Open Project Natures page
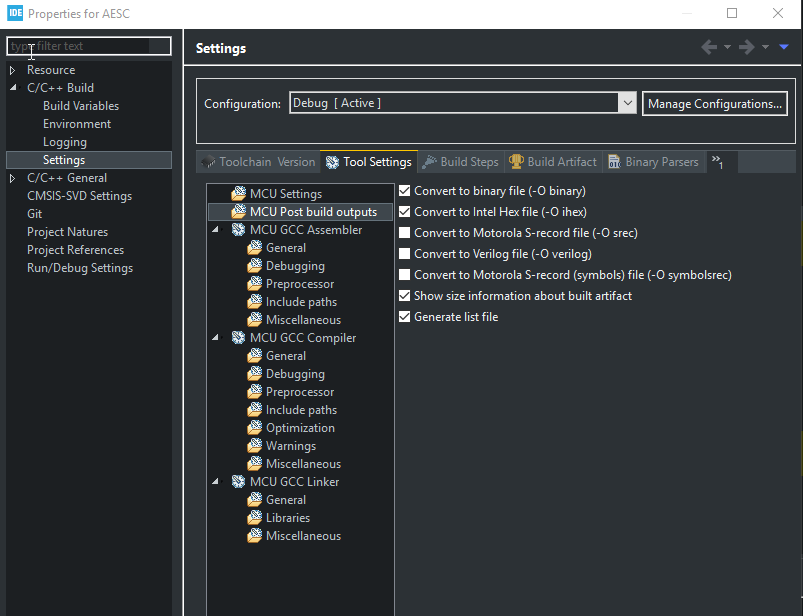The width and height of the screenshot is (803, 616). pyautogui.click(x=68, y=232)
